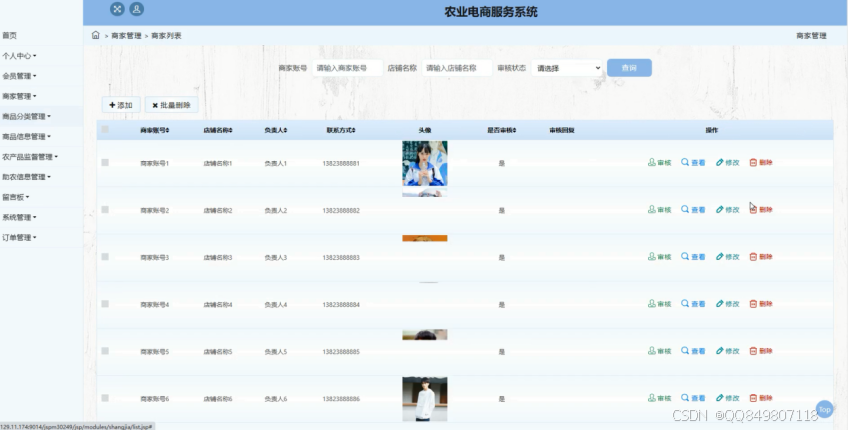Expand 会员管理 sidebar menu
Image resolution: width=848 pixels, height=431 pixels.
(19, 76)
